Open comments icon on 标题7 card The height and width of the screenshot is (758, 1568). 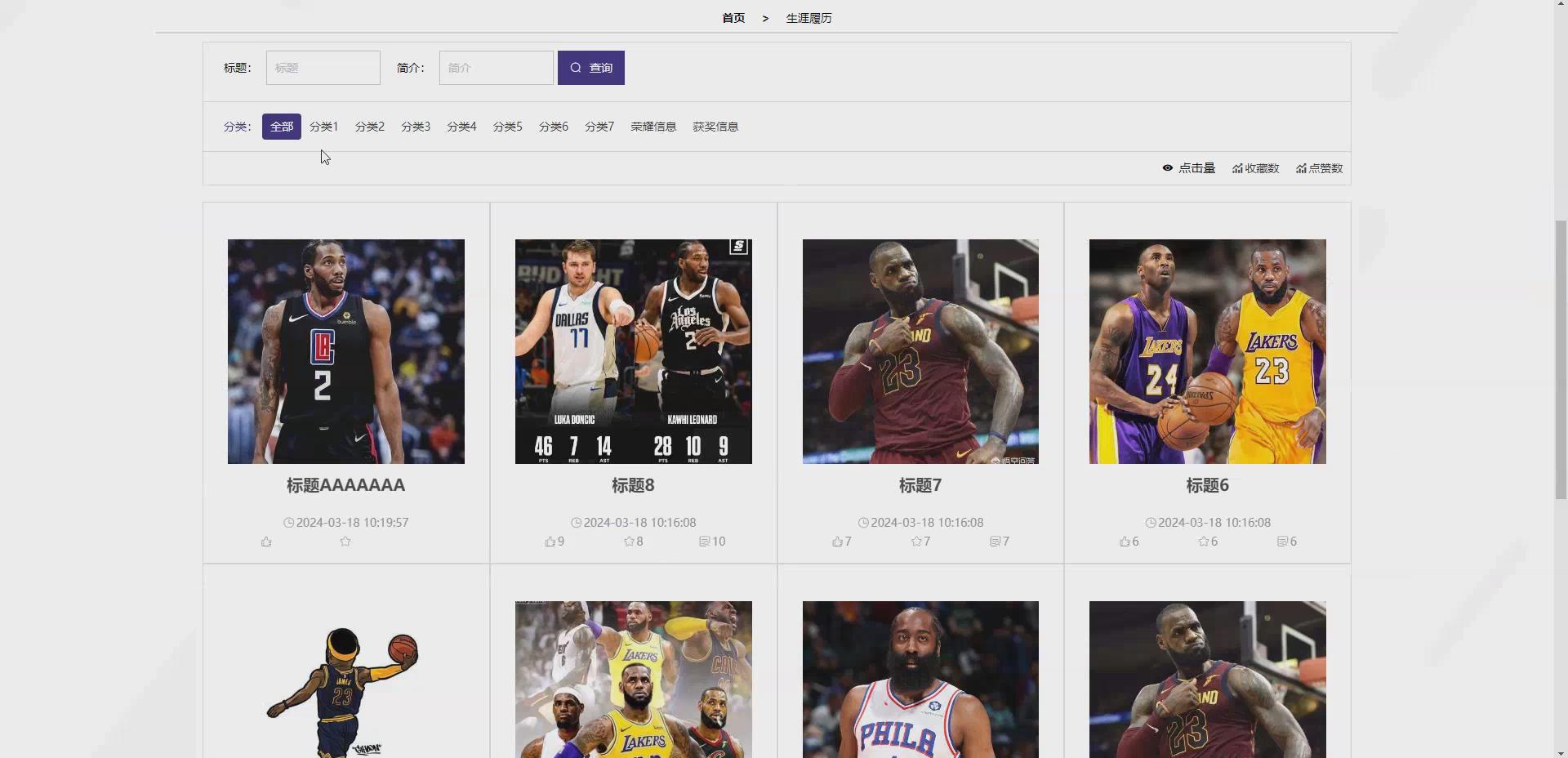tap(995, 542)
